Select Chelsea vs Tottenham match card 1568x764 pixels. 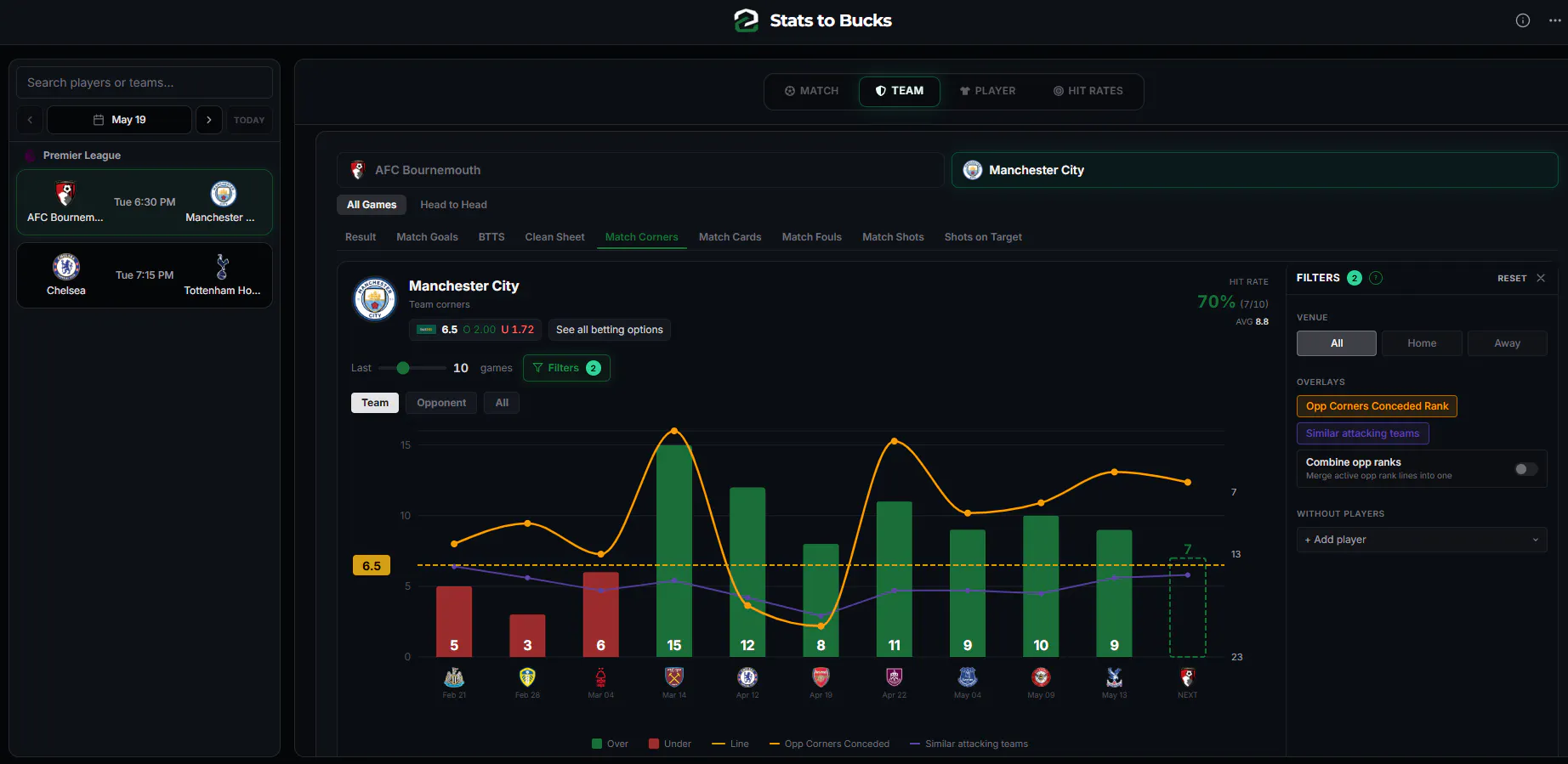145,275
